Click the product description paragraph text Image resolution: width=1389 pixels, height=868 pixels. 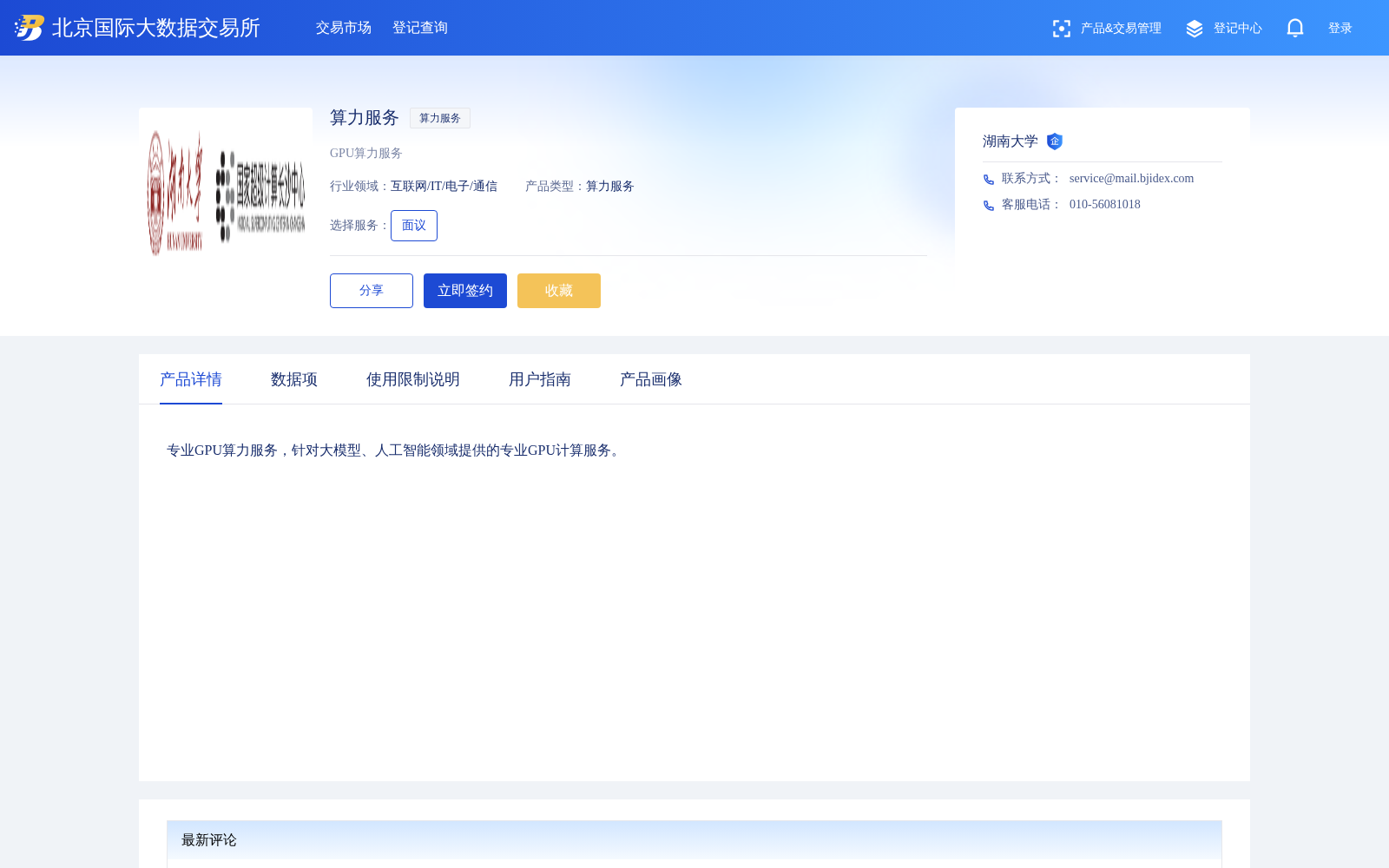(396, 450)
